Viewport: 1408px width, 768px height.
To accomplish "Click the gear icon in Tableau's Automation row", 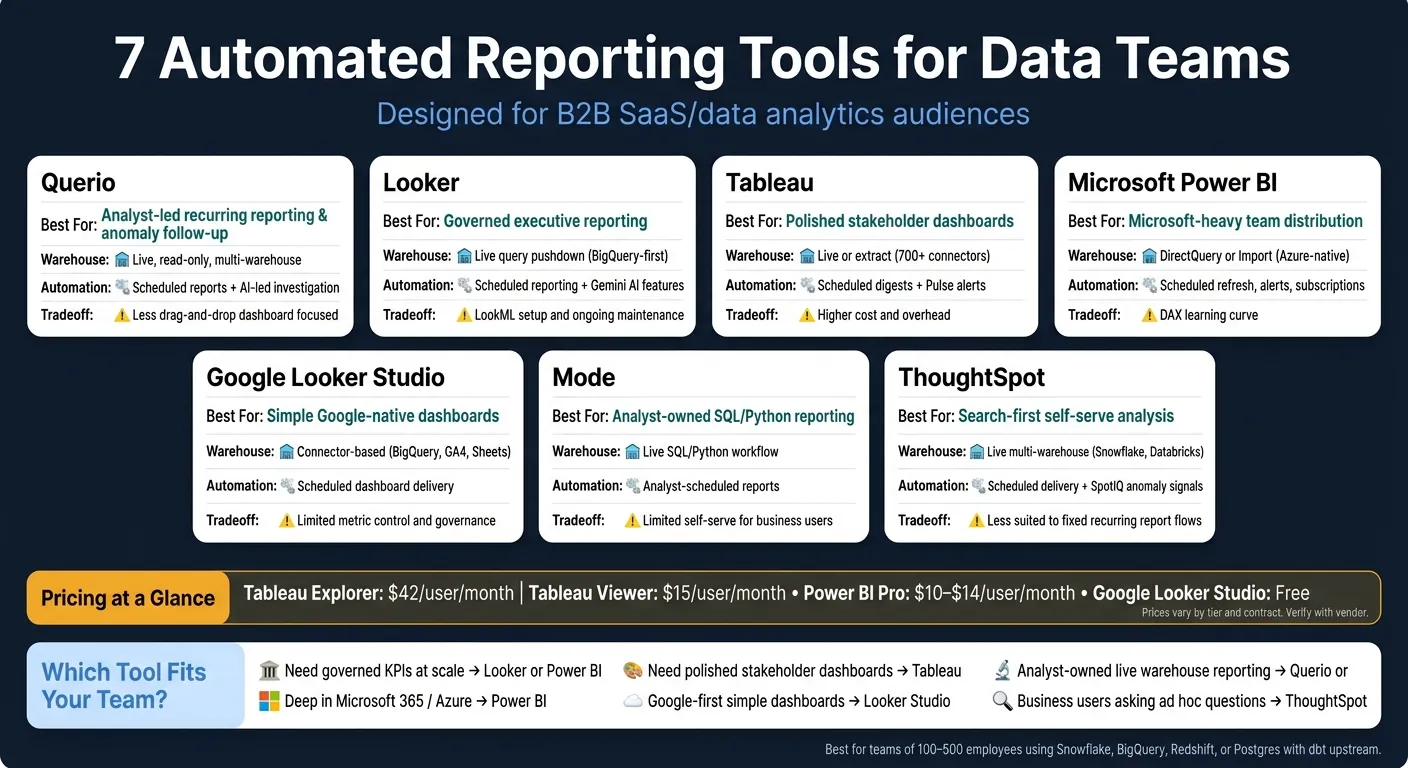I will [807, 286].
